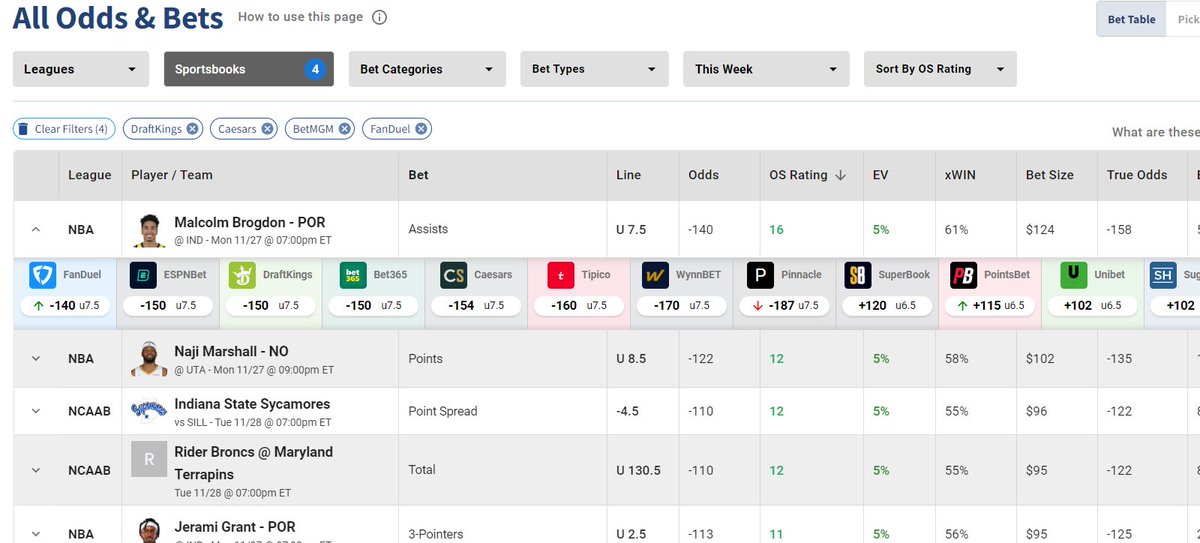The image size is (1200, 543).
Task: Click WynnBET -170 u7.5 odds button
Action: (x=683, y=305)
